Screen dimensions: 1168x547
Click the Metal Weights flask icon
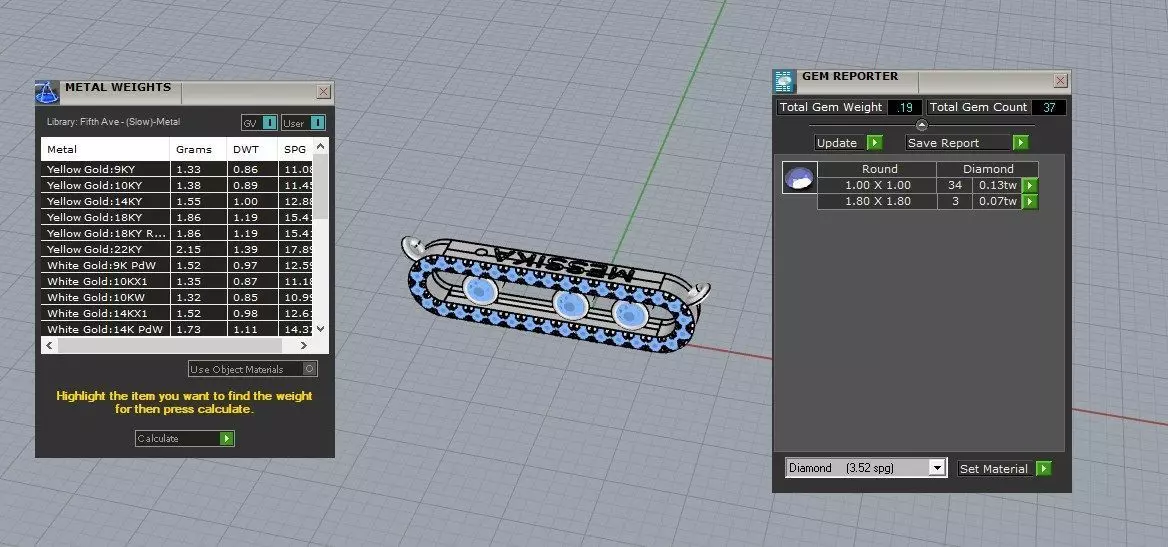47,92
